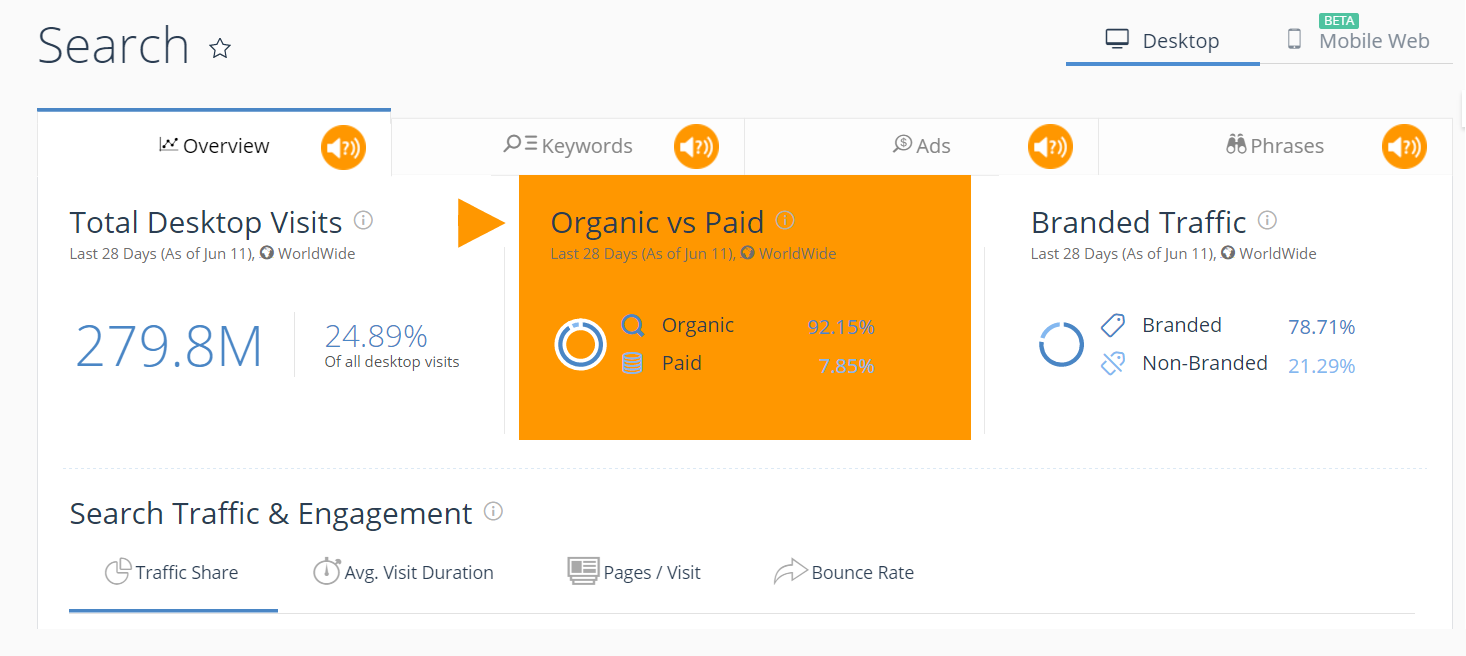Select the Traffic Share metric tab
Screen dimensions: 1466x656
[172, 573]
